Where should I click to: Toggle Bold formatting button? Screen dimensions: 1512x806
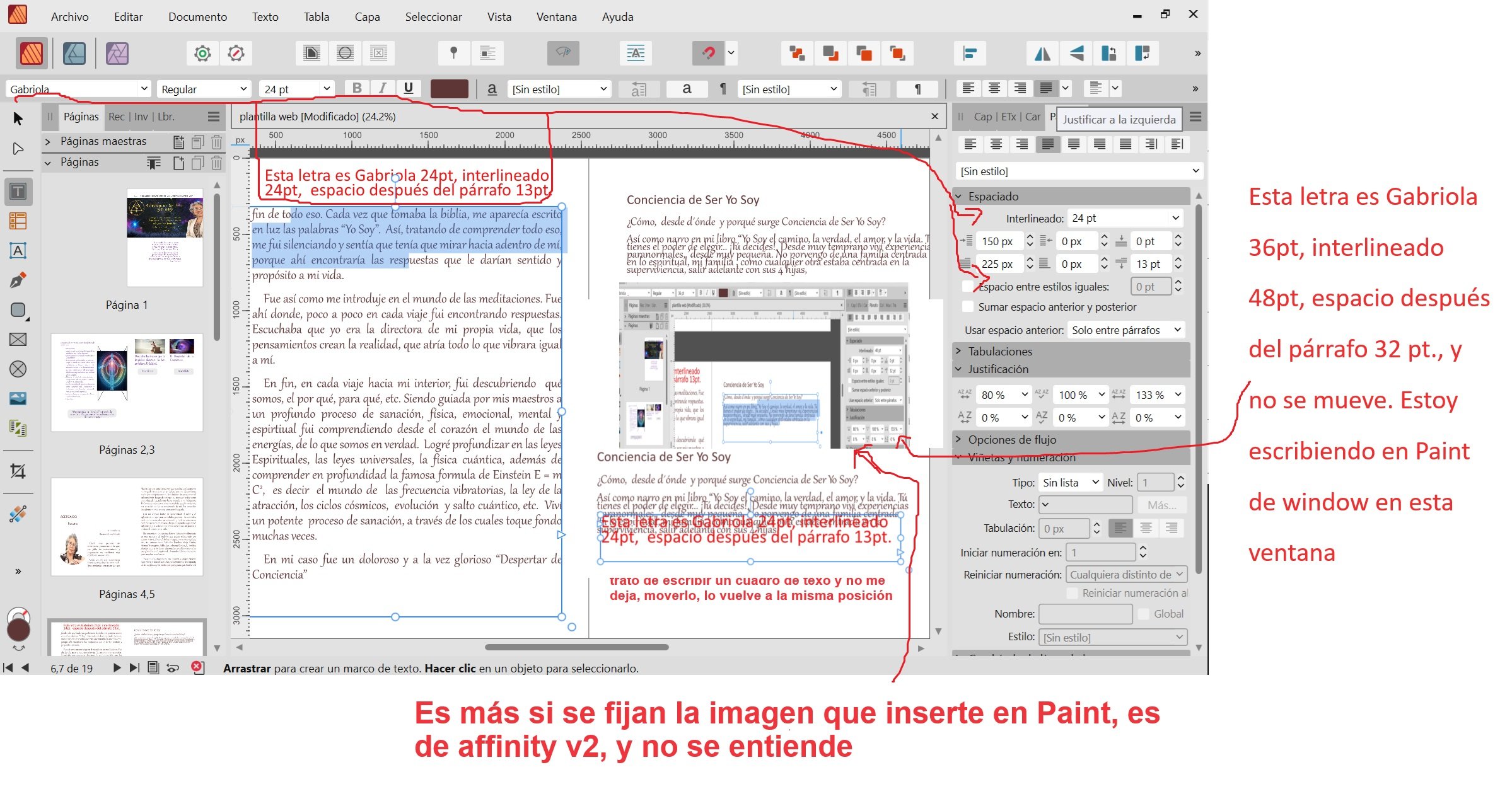357,88
